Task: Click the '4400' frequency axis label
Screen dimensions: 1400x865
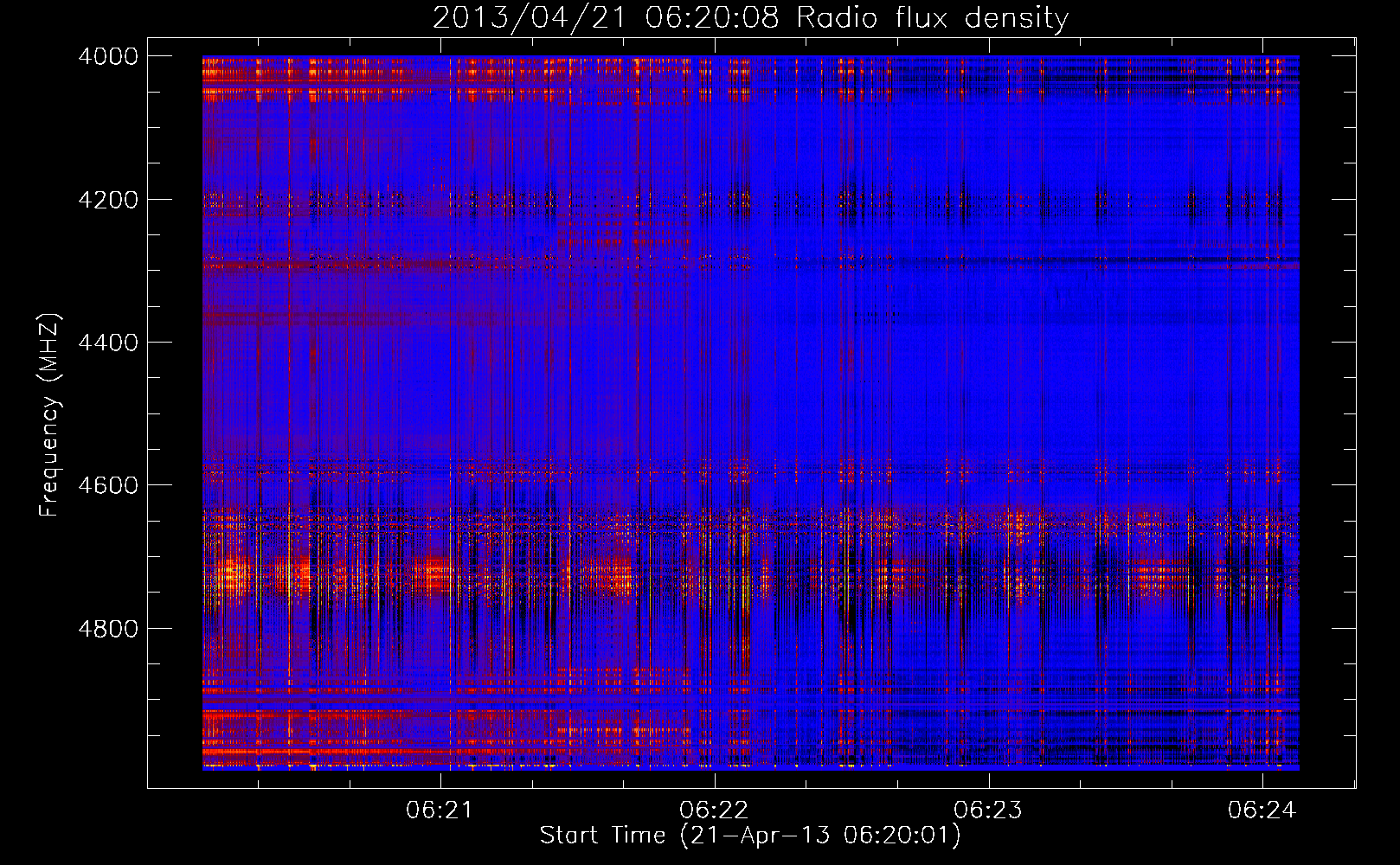Action: pyautogui.click(x=108, y=343)
